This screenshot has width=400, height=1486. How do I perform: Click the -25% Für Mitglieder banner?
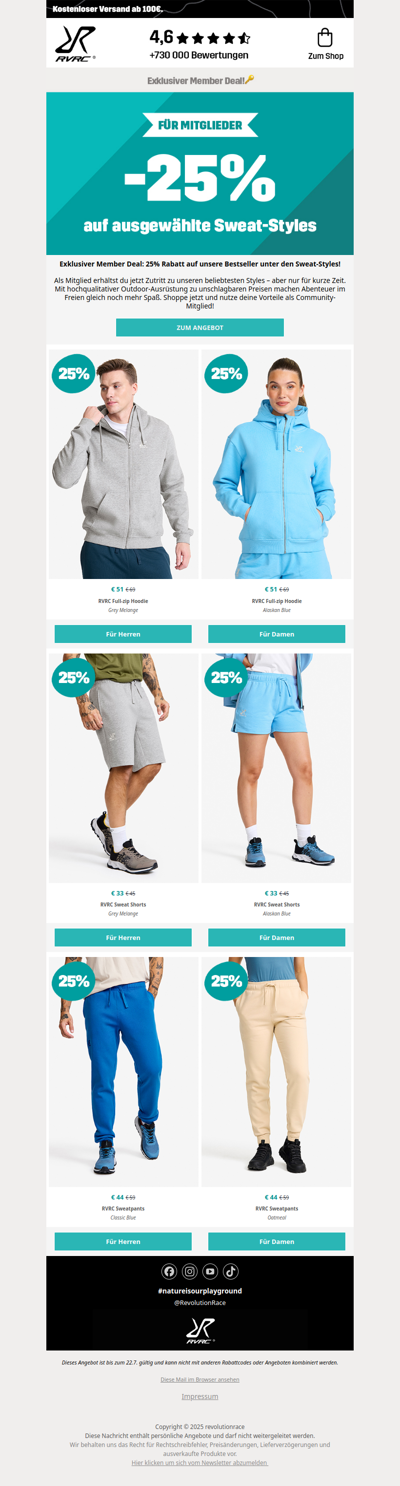click(200, 174)
